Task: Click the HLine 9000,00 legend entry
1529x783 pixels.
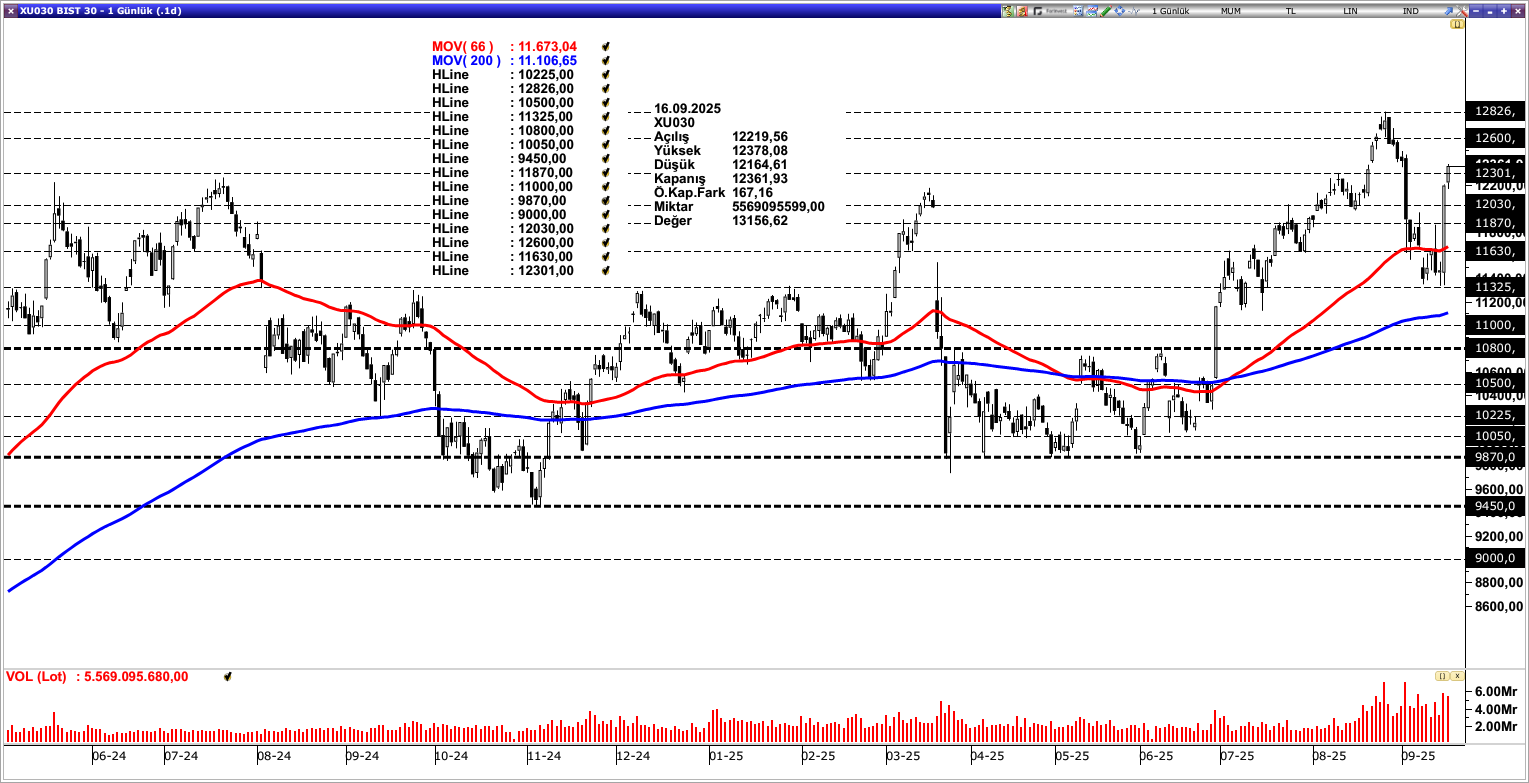Action: 499,215
